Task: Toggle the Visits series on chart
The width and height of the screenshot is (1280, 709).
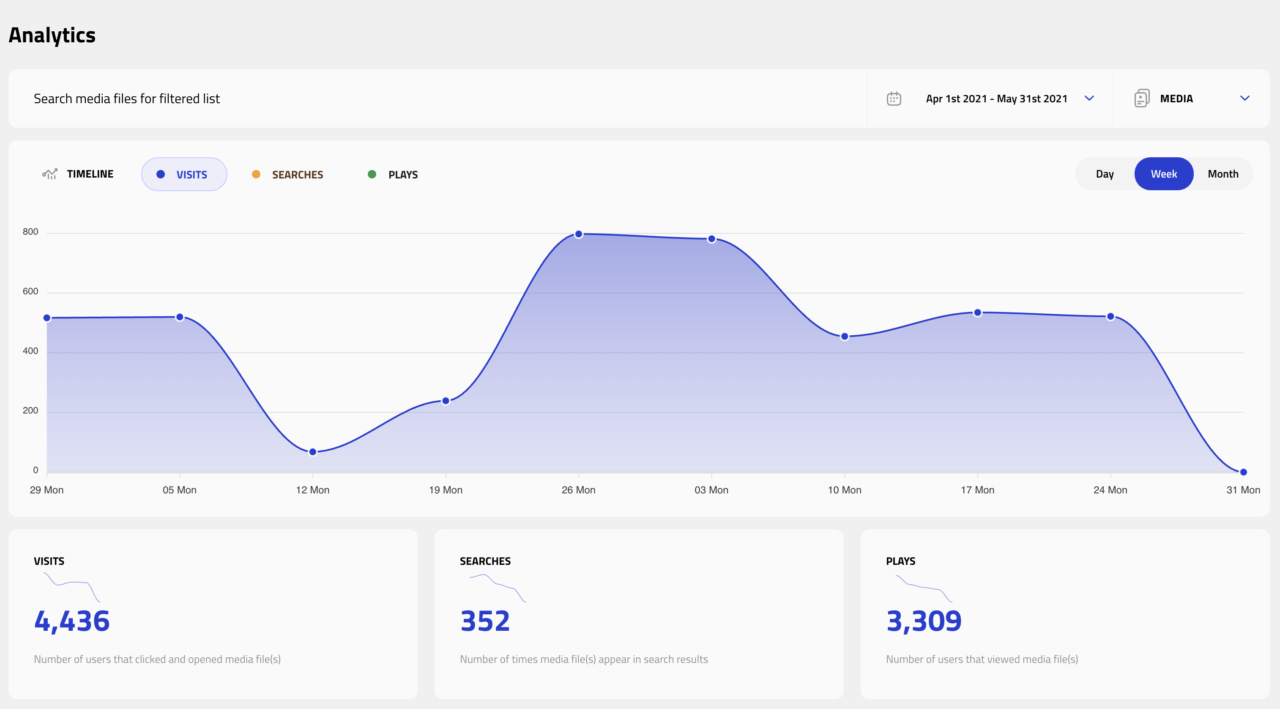Action: click(x=185, y=175)
